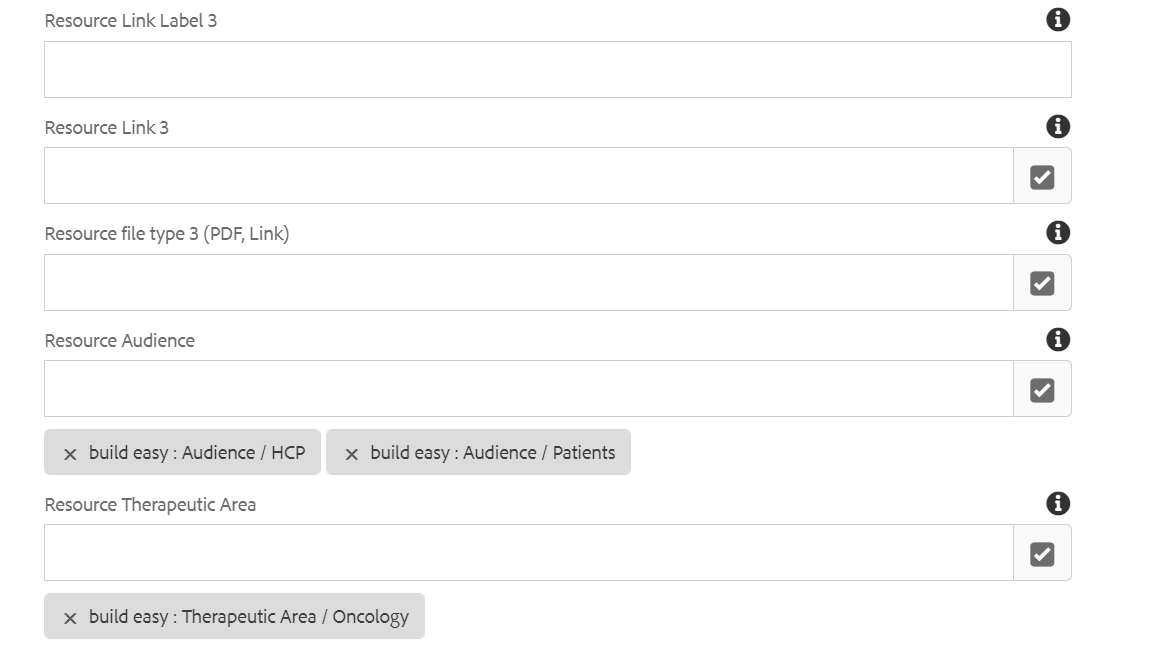Open tag picker for Resource Therapeutic Area
This screenshot has height=645, width=1170.
click(1042, 553)
